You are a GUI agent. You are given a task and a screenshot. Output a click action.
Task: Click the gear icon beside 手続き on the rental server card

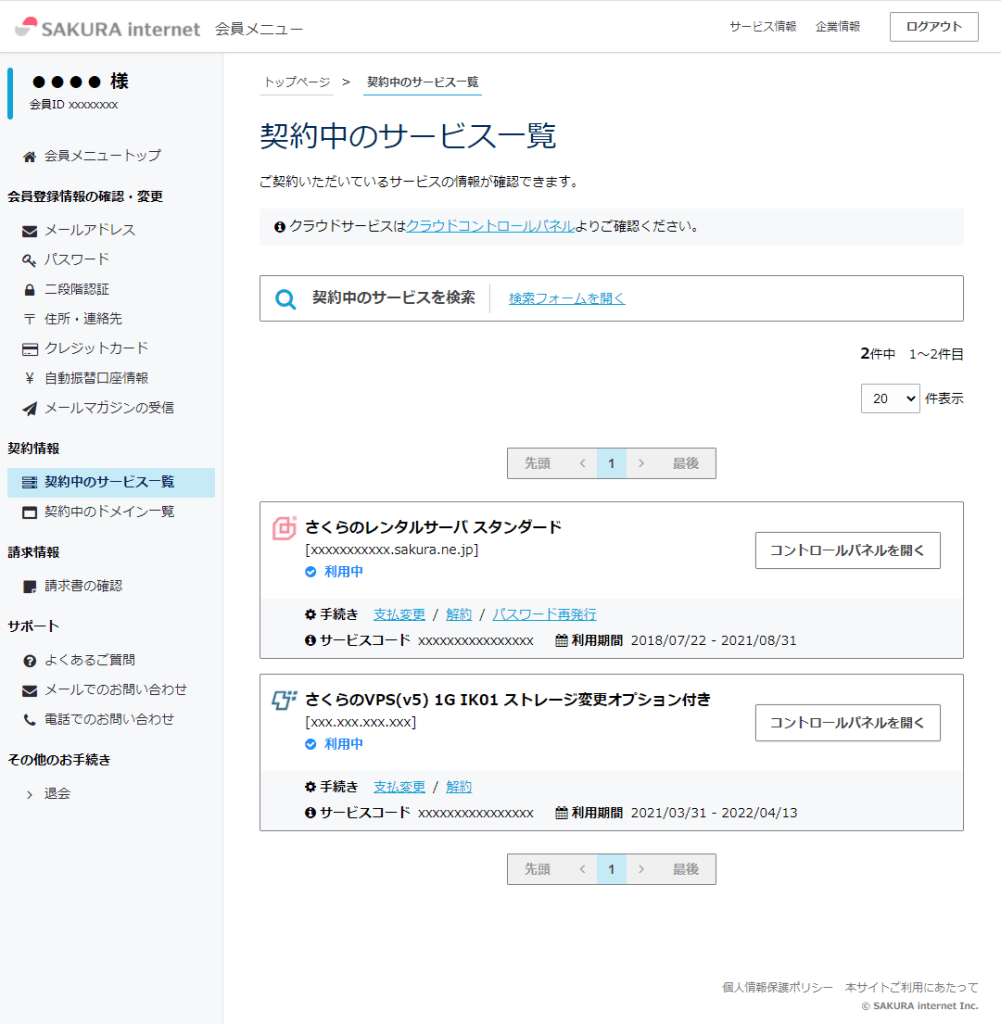coord(310,615)
